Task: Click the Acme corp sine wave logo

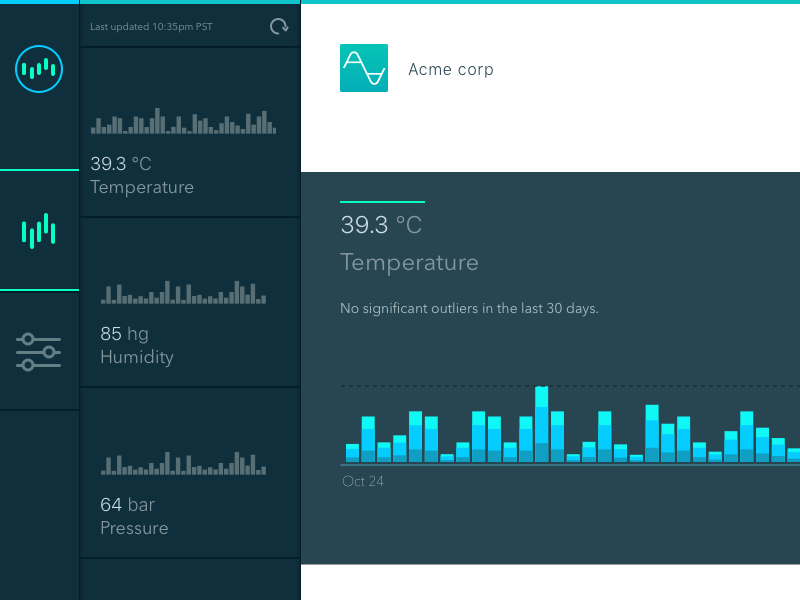Action: (x=364, y=68)
